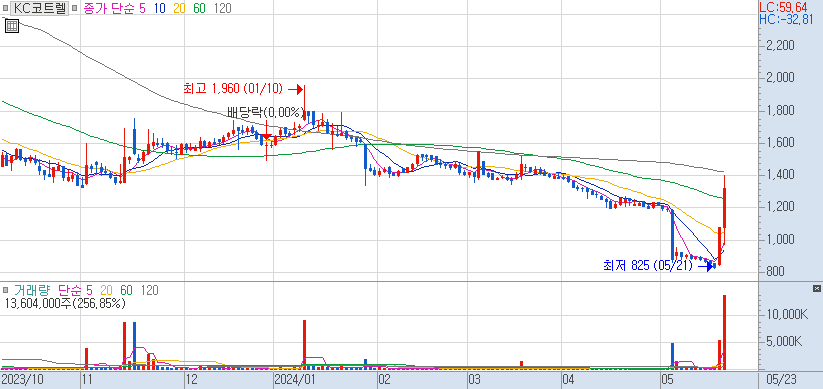
Task: Select the price 20-day moving average label
Action: (179, 8)
